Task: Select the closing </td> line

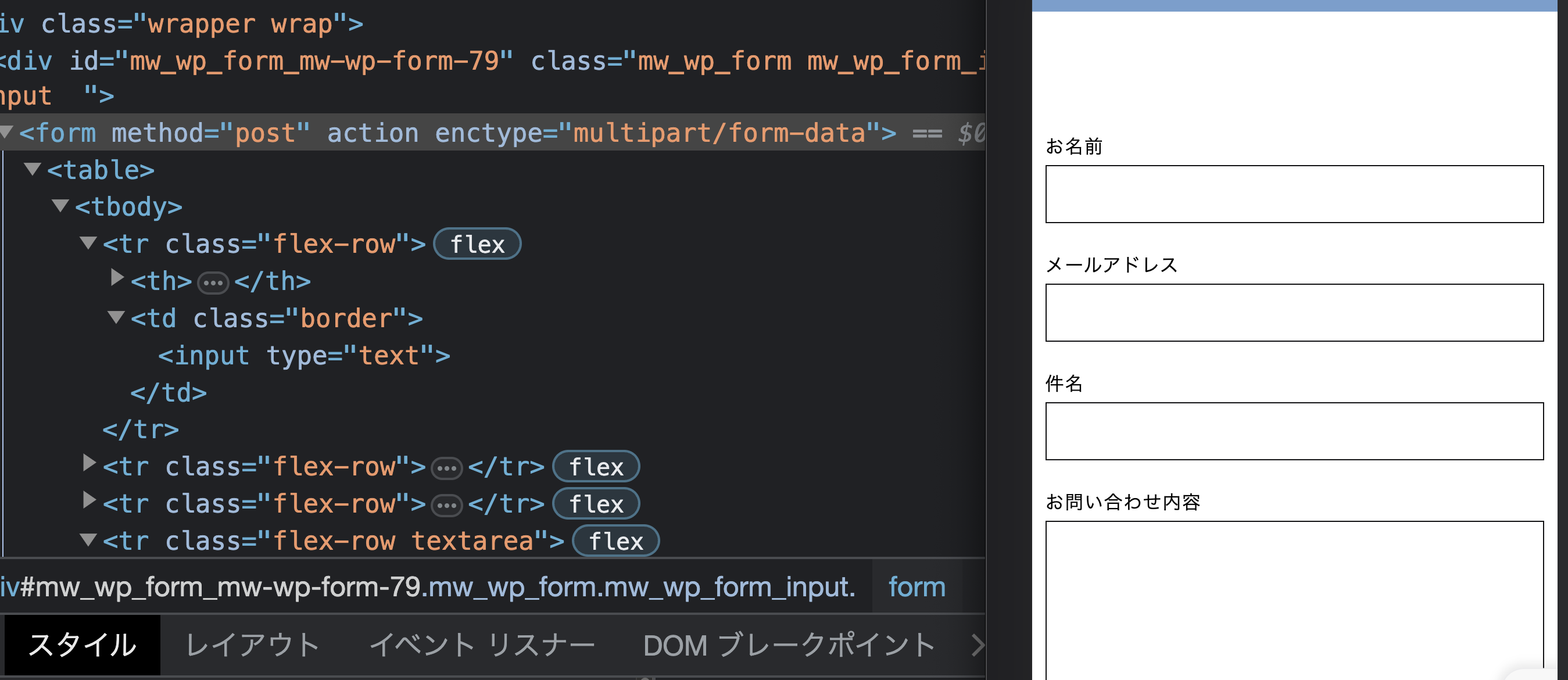Action: (x=169, y=393)
